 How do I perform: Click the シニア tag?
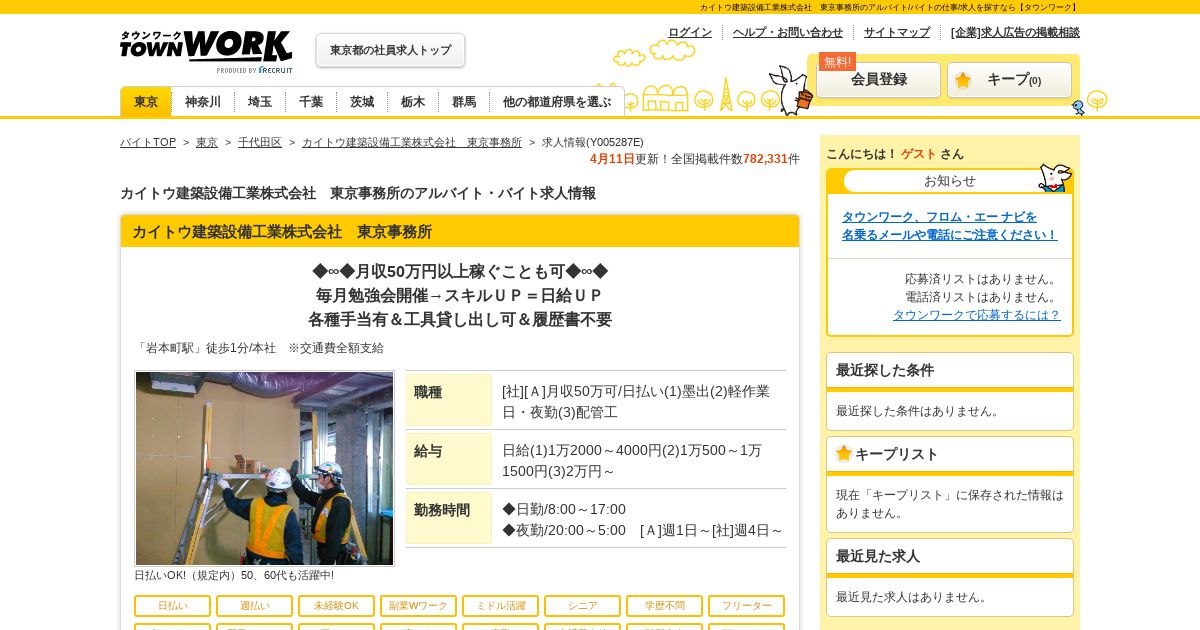tap(582, 606)
